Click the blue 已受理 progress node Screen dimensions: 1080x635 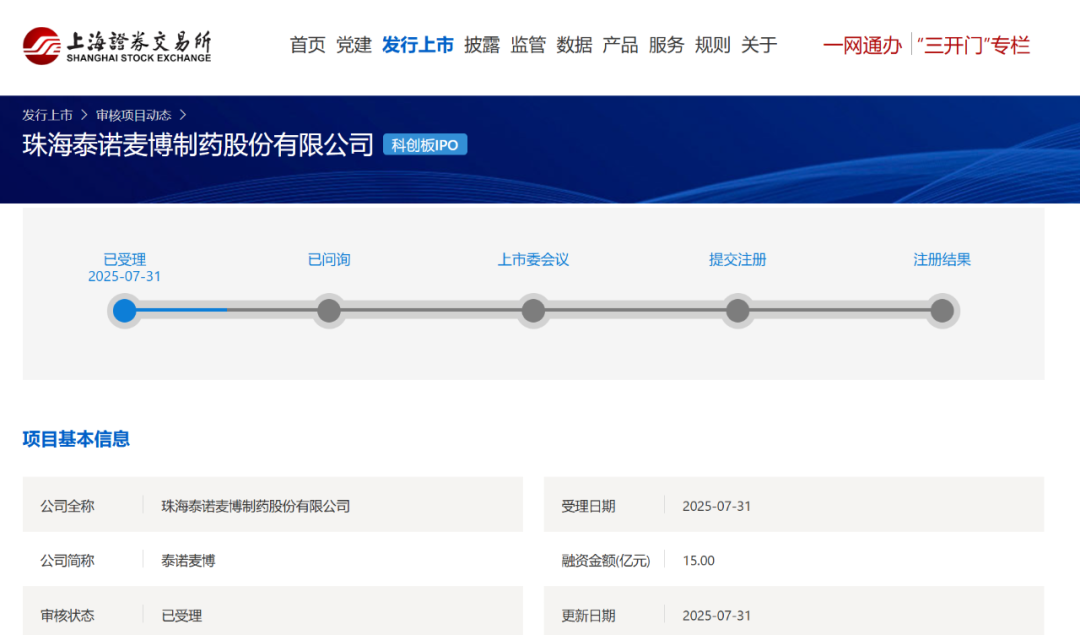(x=125, y=311)
